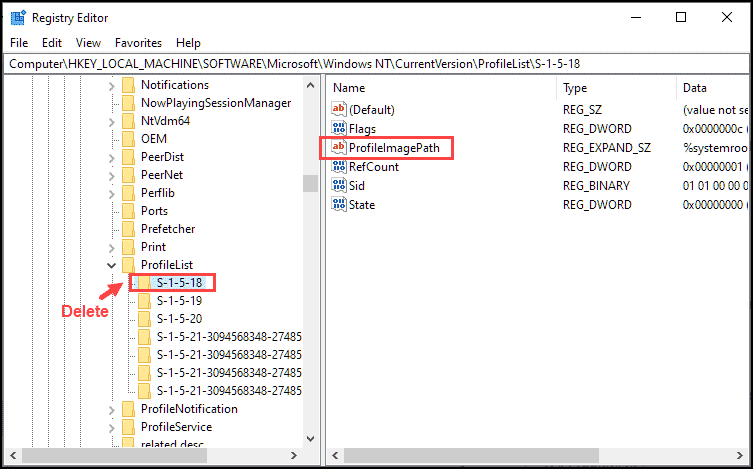753x469 pixels.
Task: Click the tree pane scroll down arrow
Action: 310,439
